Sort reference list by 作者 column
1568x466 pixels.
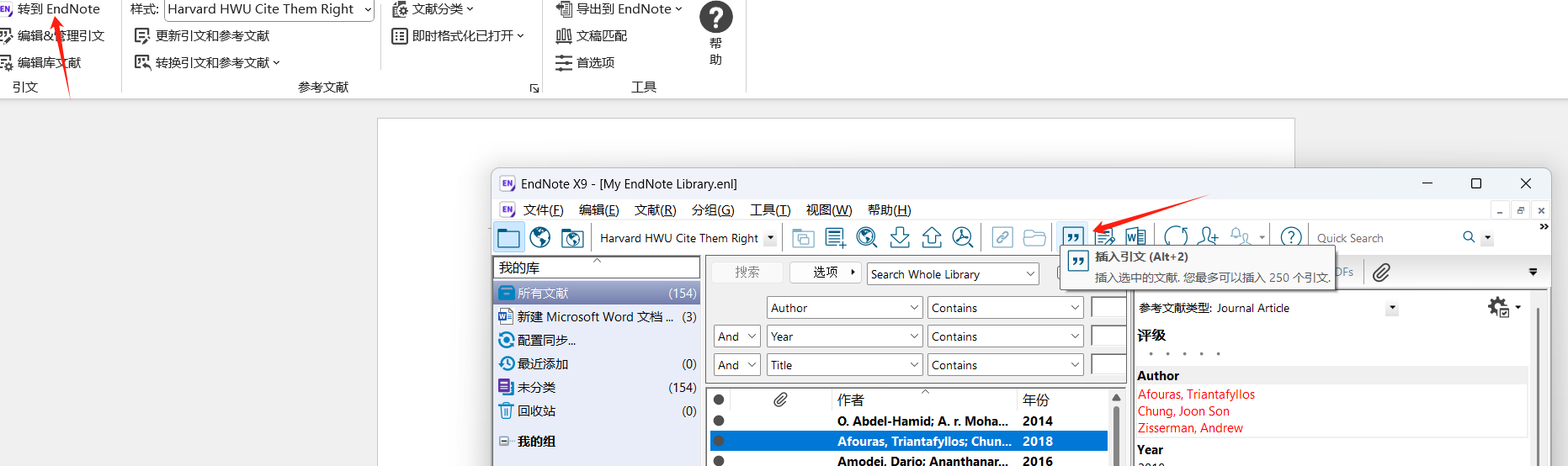pyautogui.click(x=924, y=400)
